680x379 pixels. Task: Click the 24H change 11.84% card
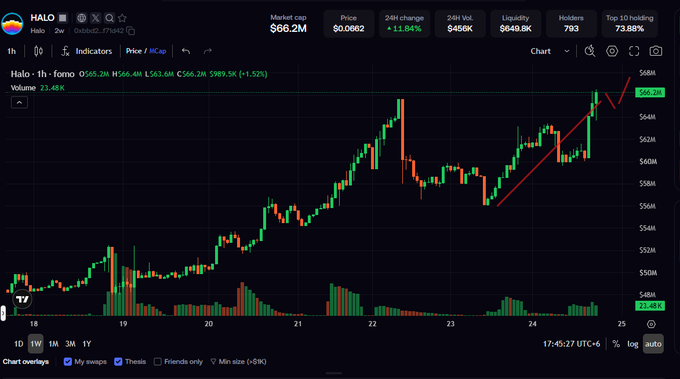[x=404, y=23]
